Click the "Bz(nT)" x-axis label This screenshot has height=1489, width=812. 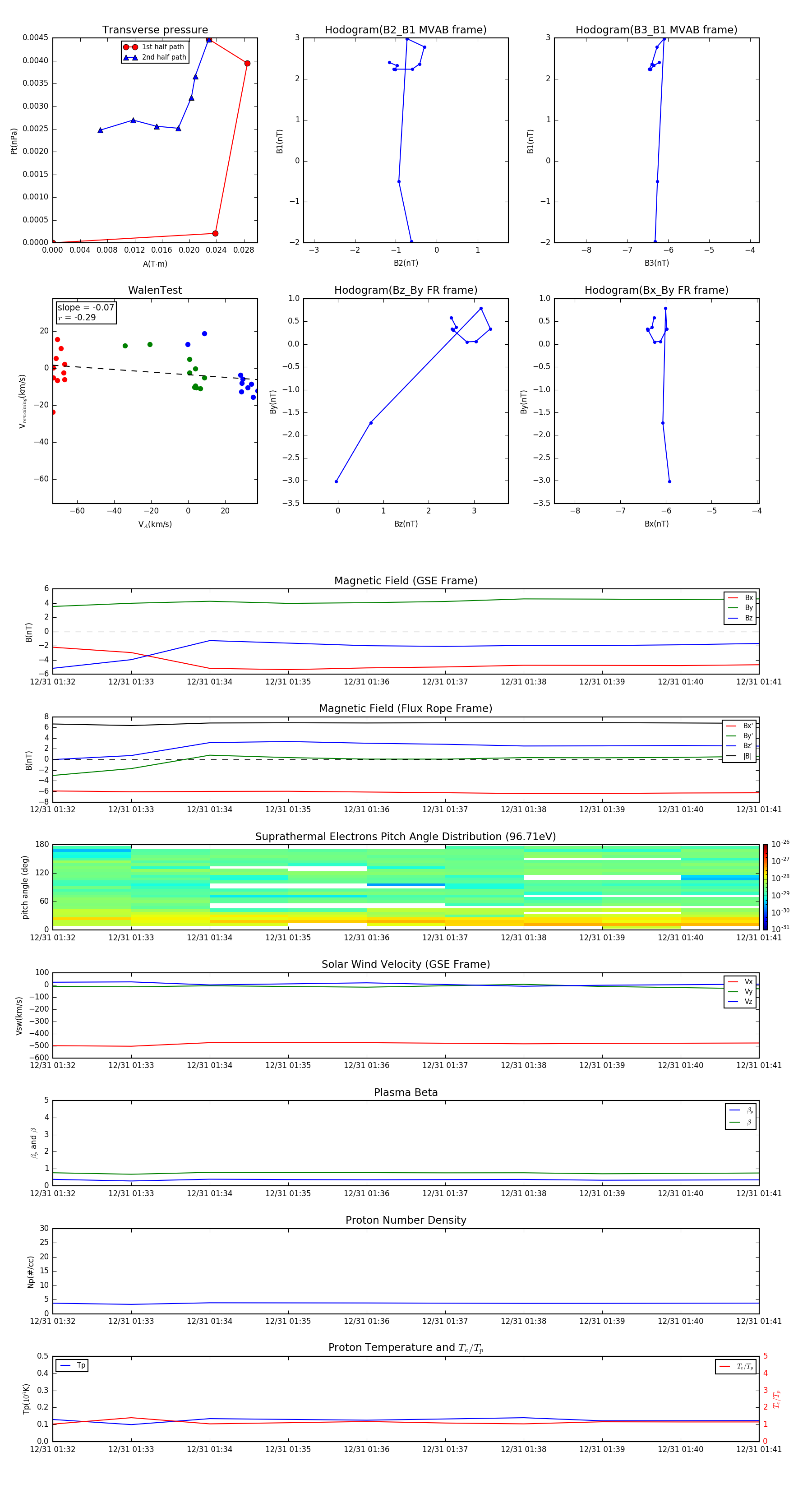click(406, 524)
